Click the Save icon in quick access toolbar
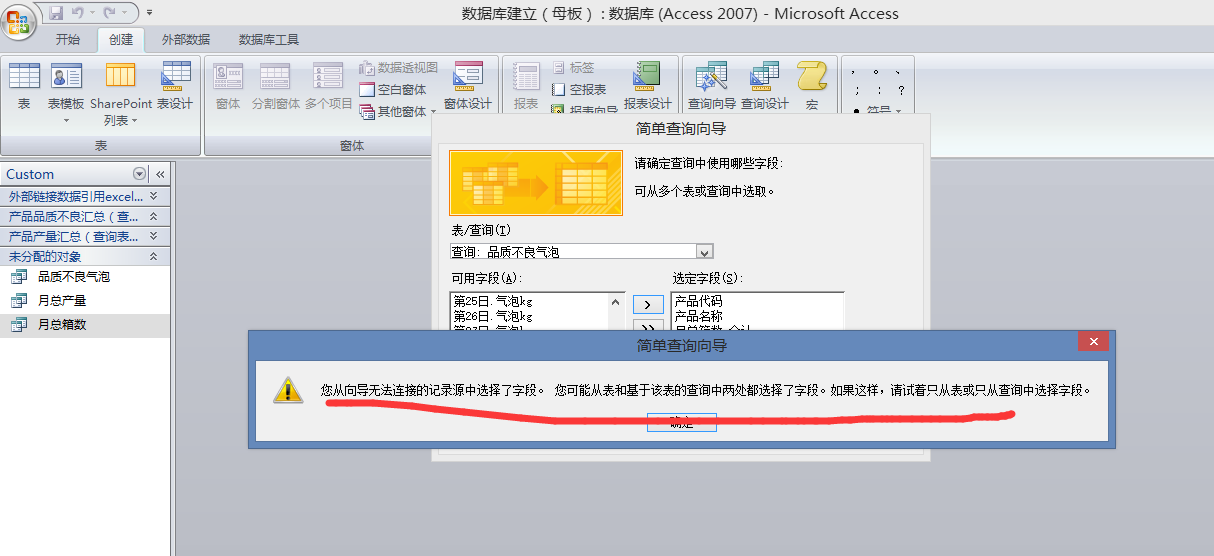 tap(56, 13)
